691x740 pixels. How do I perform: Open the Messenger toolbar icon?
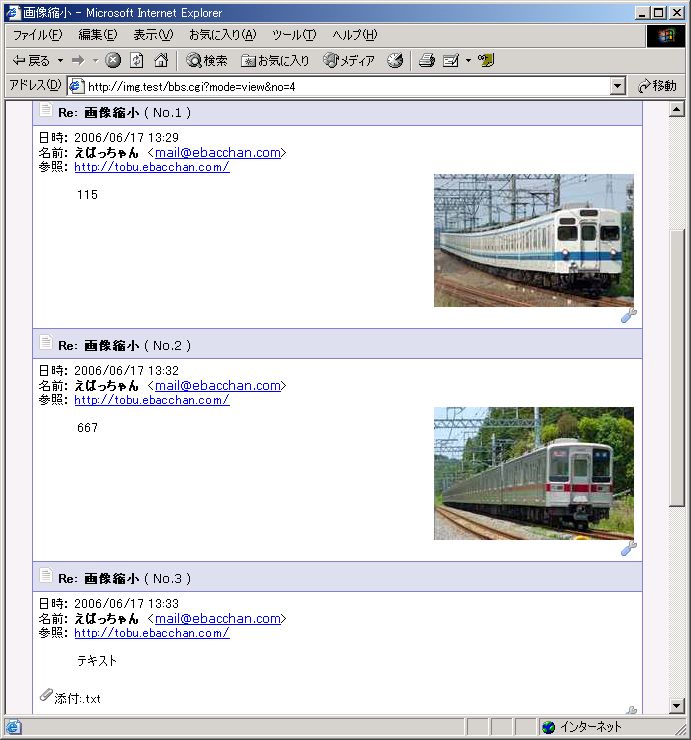(x=486, y=60)
